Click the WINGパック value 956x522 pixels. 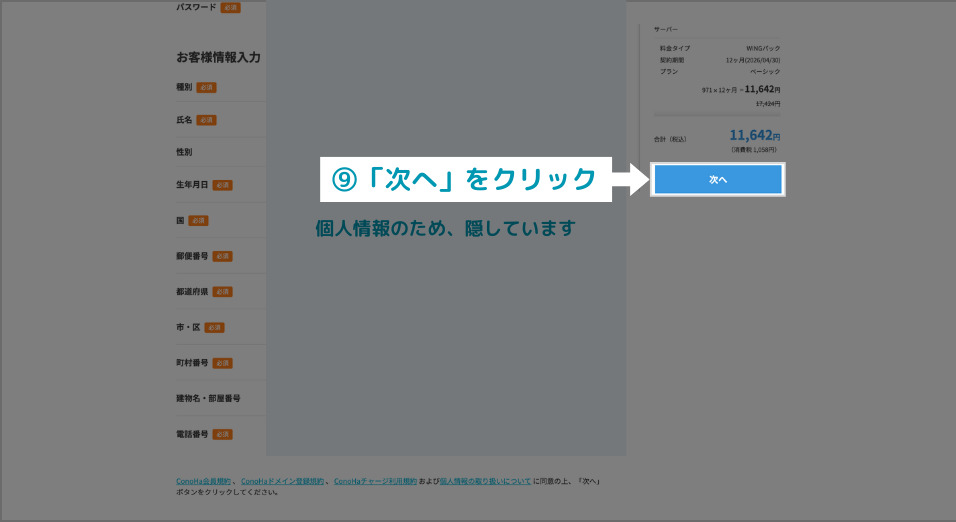click(x=763, y=48)
